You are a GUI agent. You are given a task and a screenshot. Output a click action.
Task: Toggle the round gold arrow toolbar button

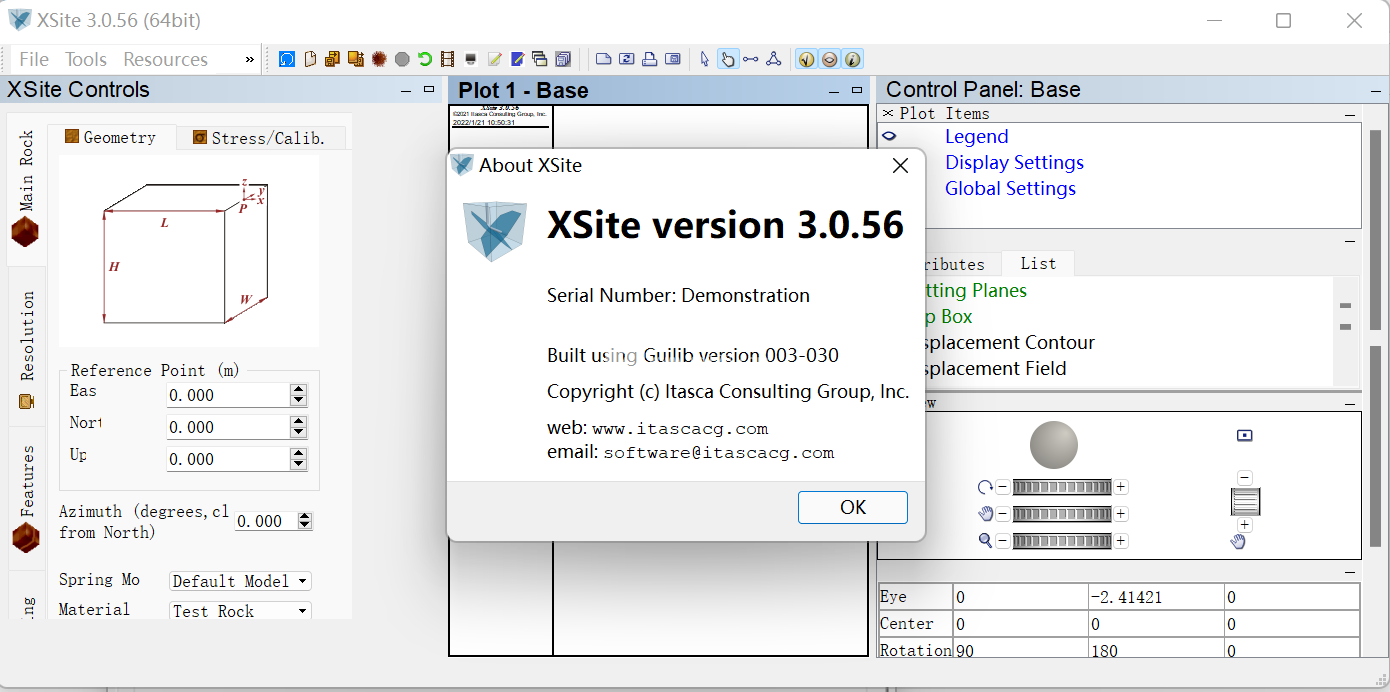pos(806,59)
